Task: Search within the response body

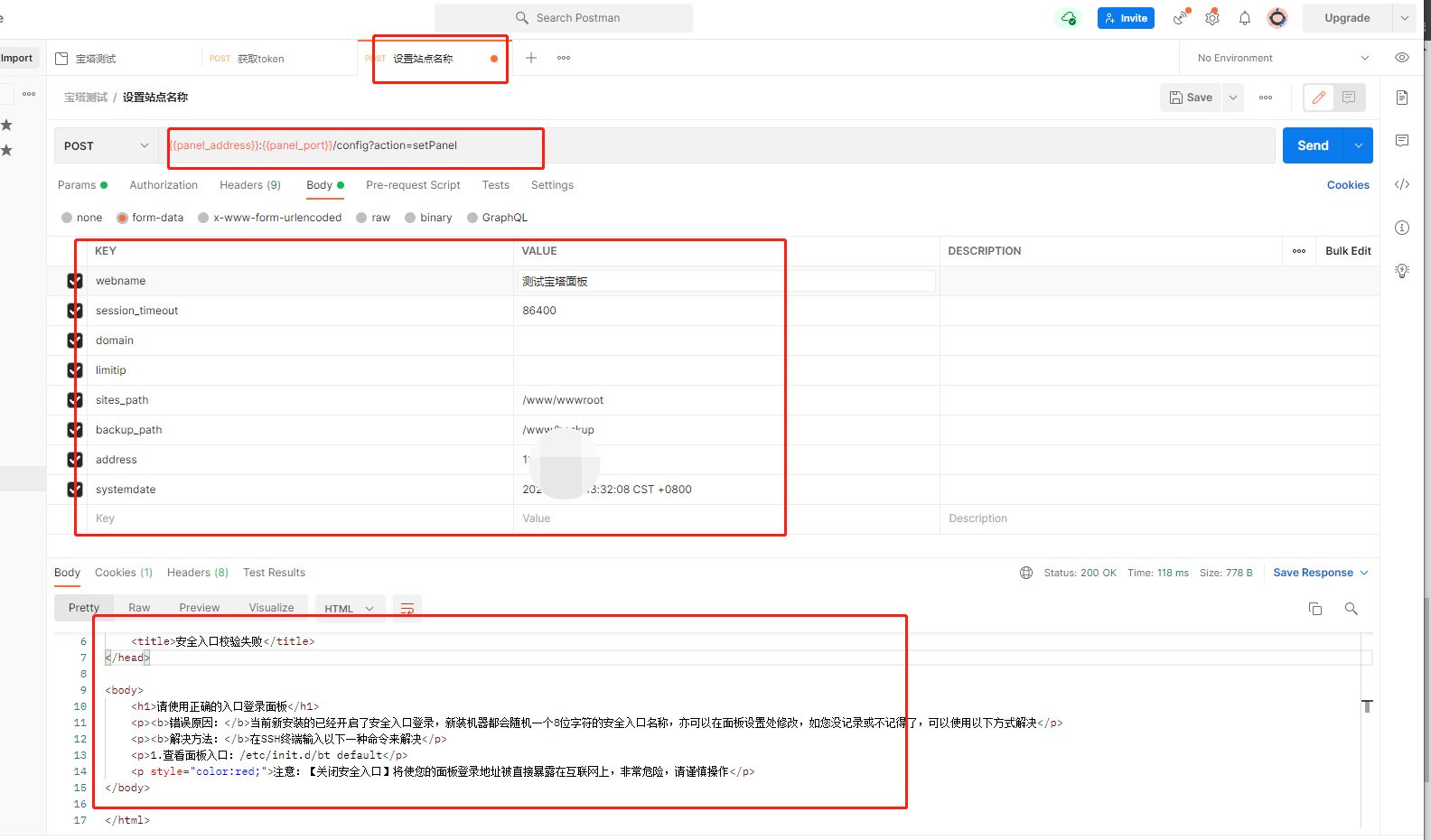Action: tap(1351, 609)
